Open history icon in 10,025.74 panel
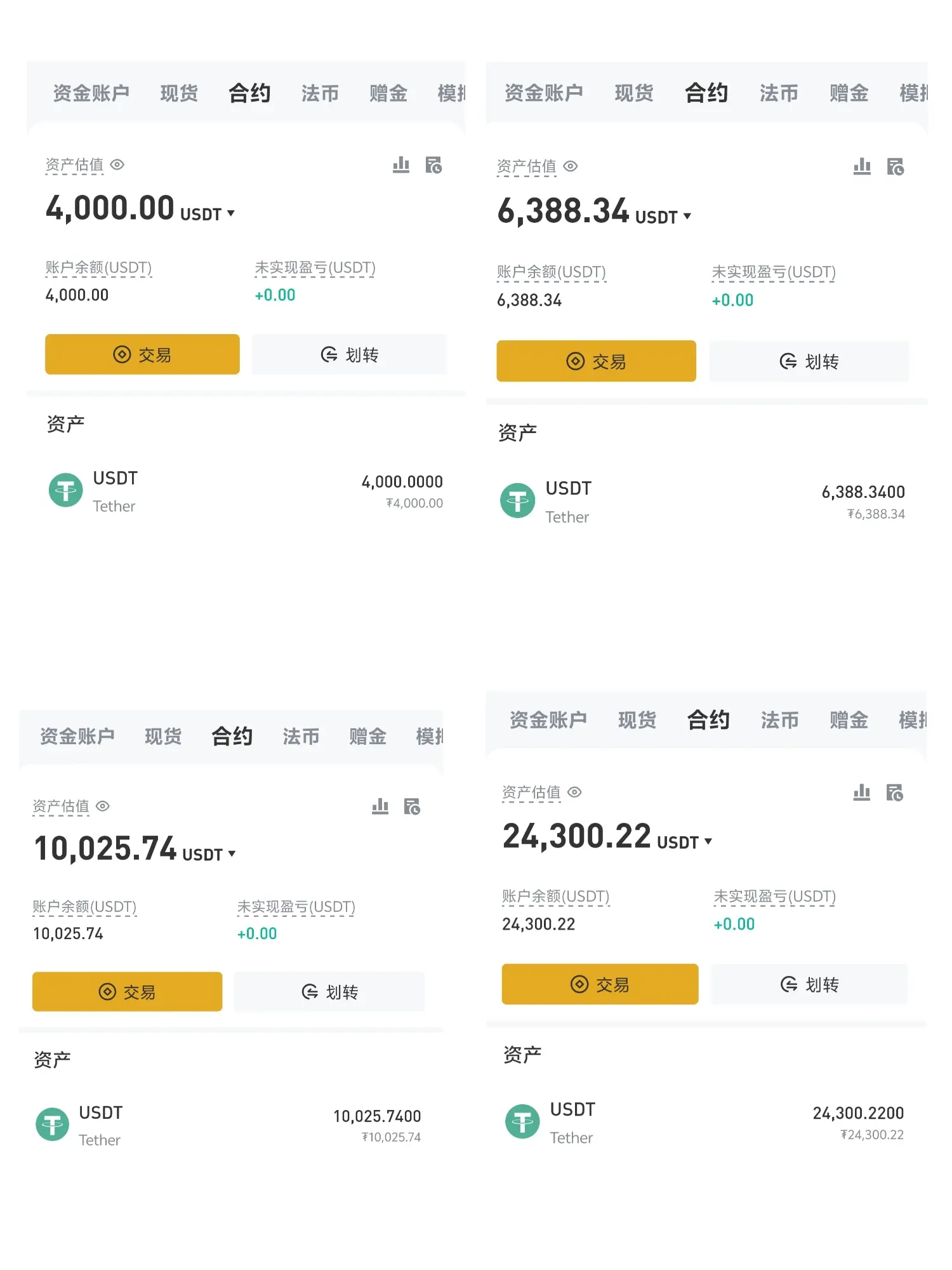The height and width of the screenshot is (1270, 952). click(412, 806)
